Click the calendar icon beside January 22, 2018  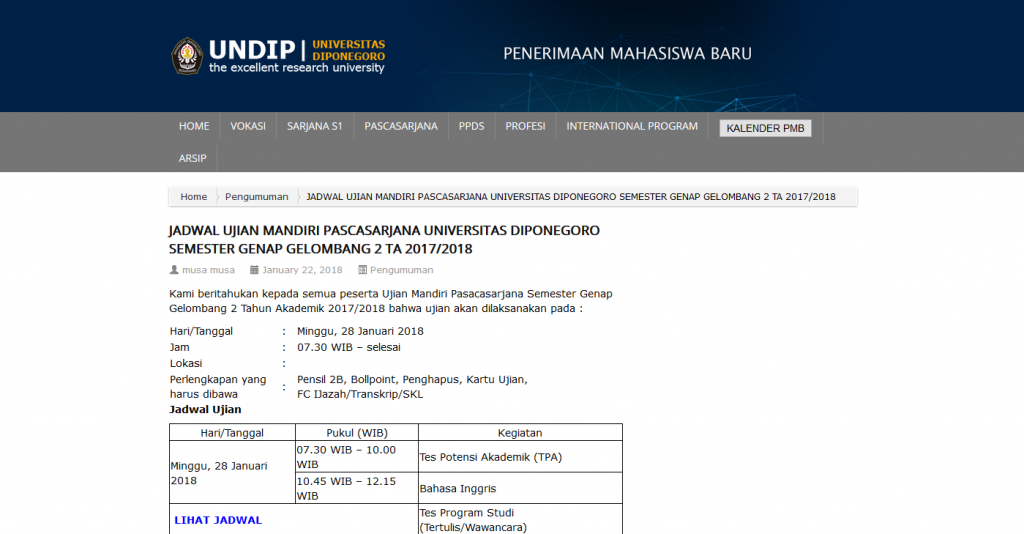254,270
